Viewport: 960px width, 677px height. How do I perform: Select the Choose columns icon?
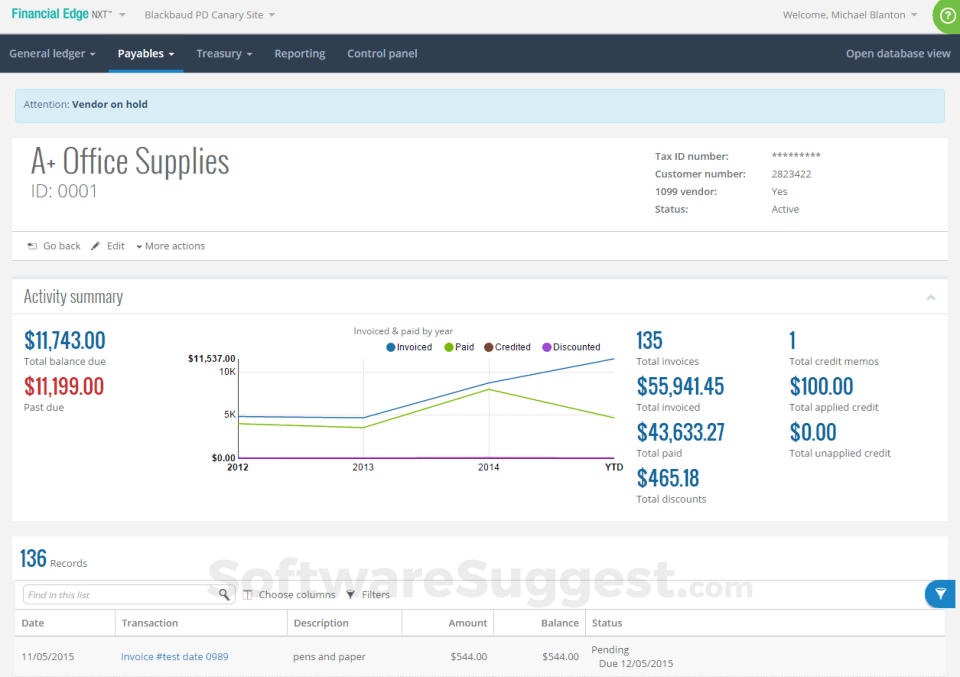(246, 593)
